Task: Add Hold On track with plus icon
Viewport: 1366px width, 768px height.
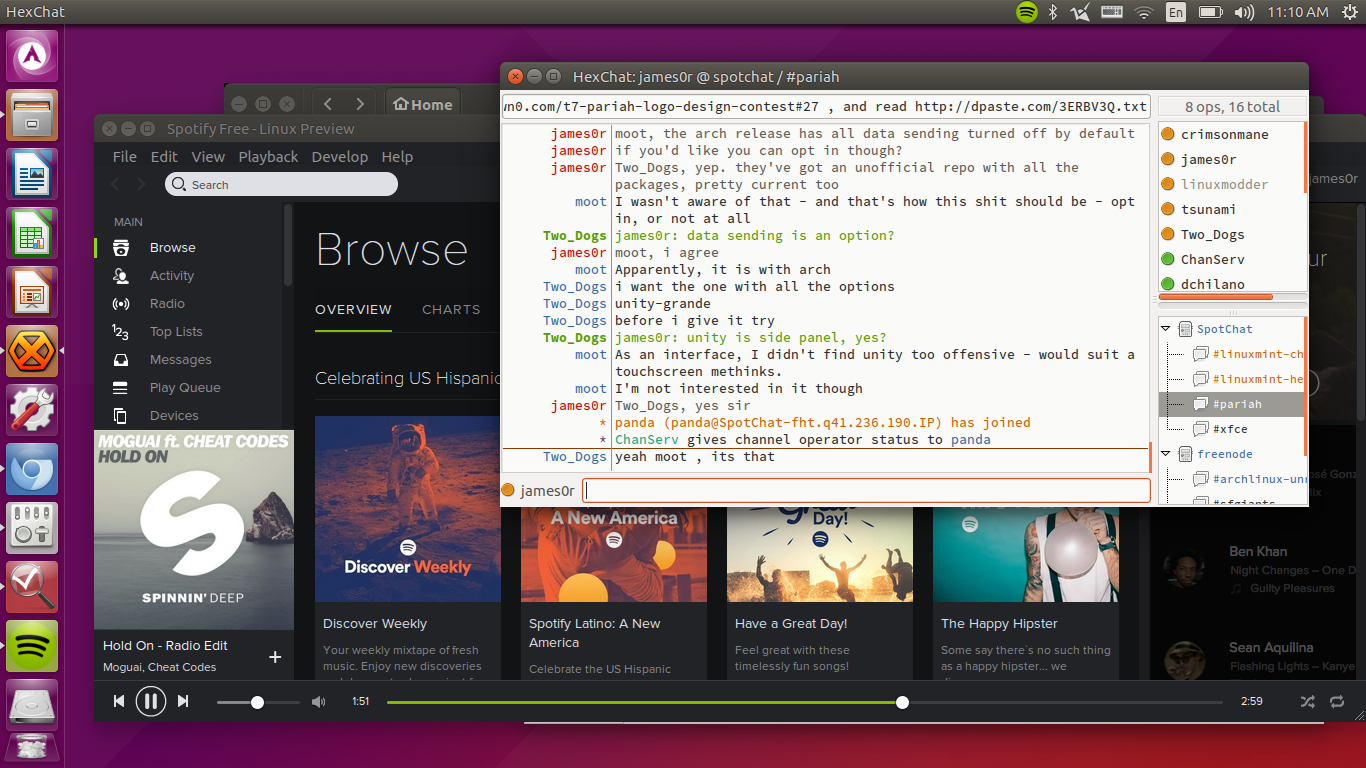Action: [x=275, y=657]
